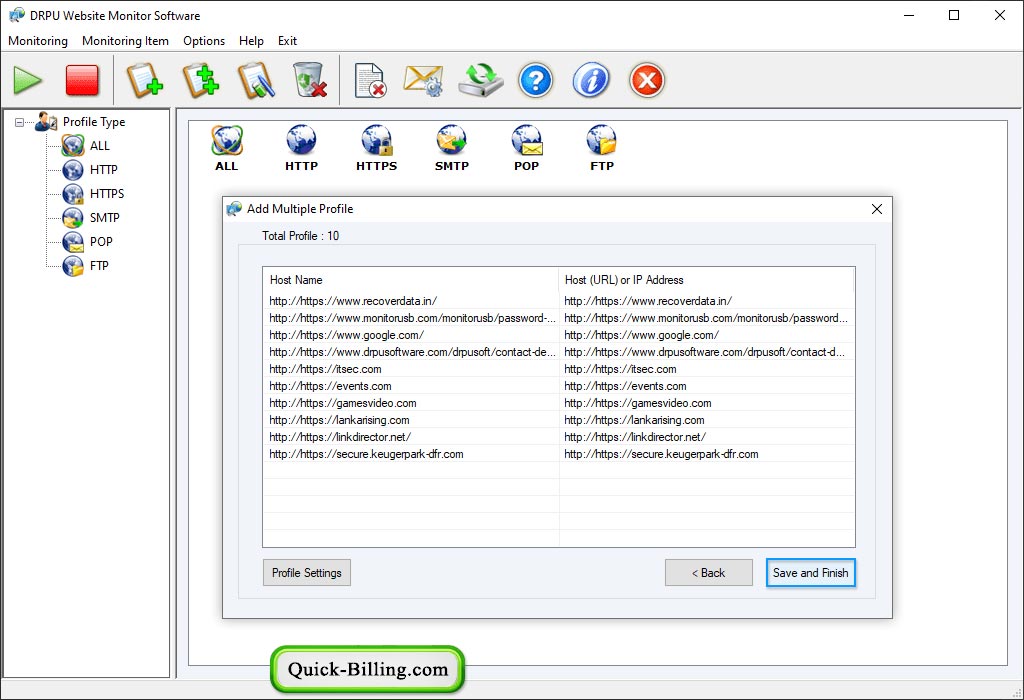This screenshot has height=700, width=1024.
Task: Select the HTTP globe icon in main panel
Action: [301, 148]
